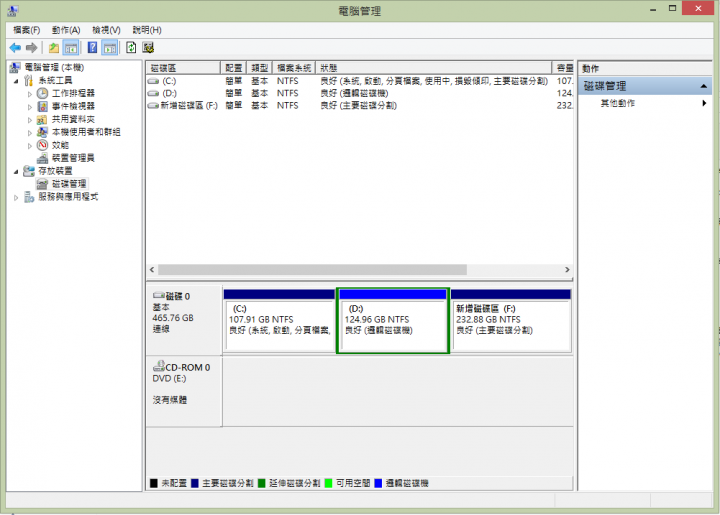This screenshot has width=720, height=515.
Task: Toggle the Show/Hide action pane icon
Action: coord(110,48)
